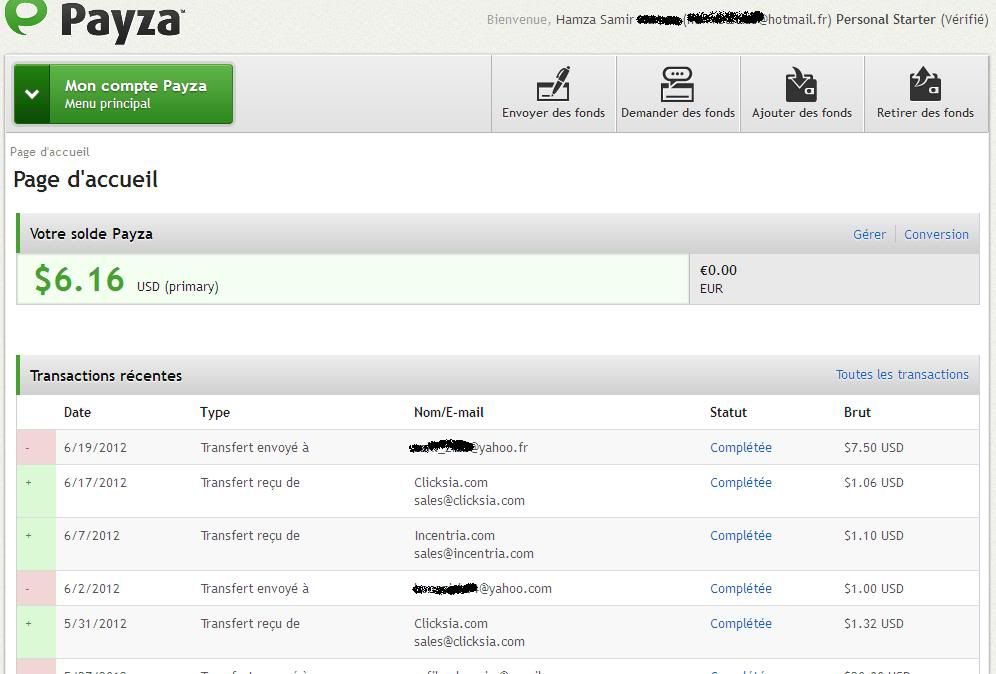This screenshot has height=674, width=996.
Task: Open Complétée status for 6/19/2012 transaction
Action: point(741,448)
